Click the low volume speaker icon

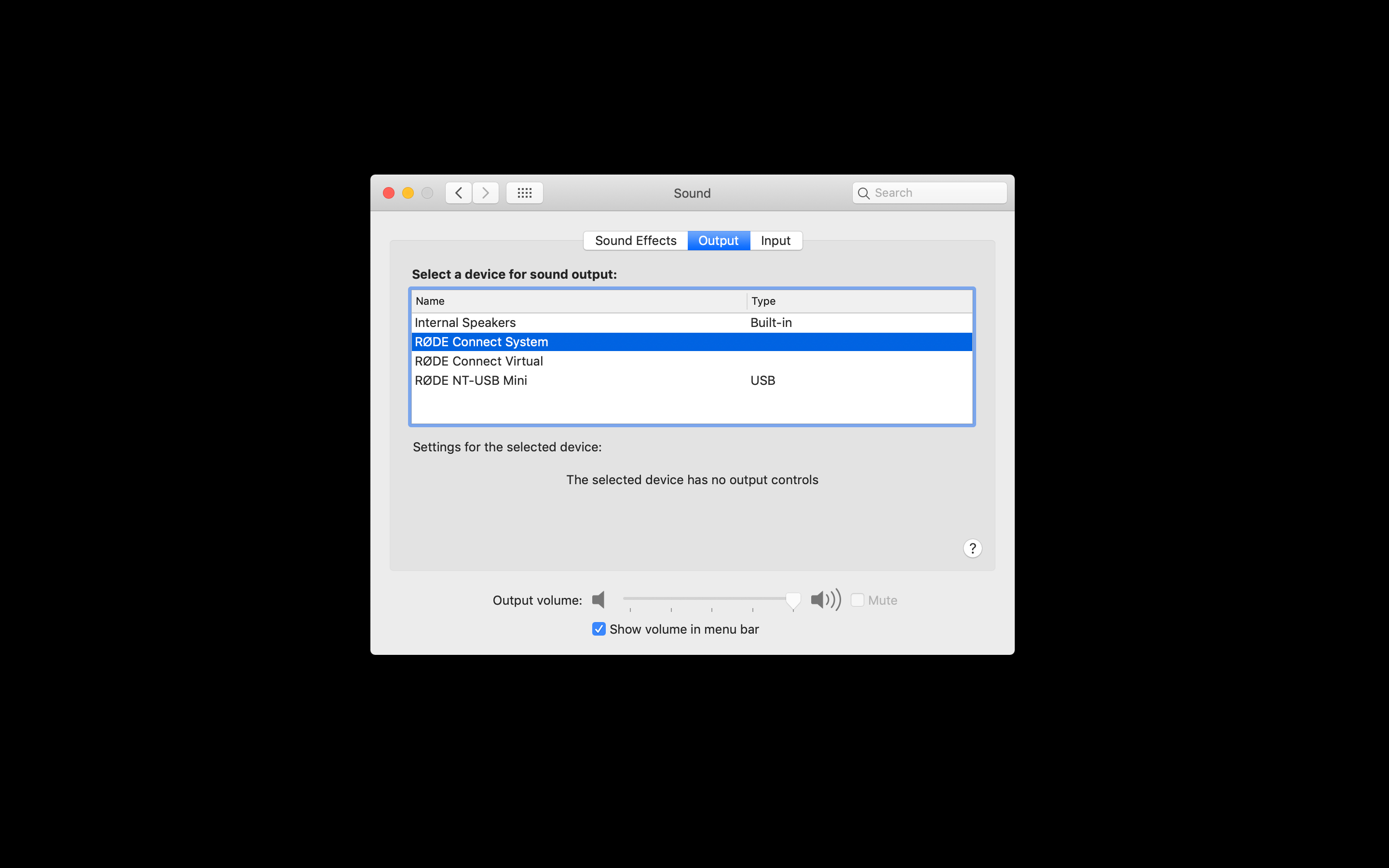pos(598,600)
